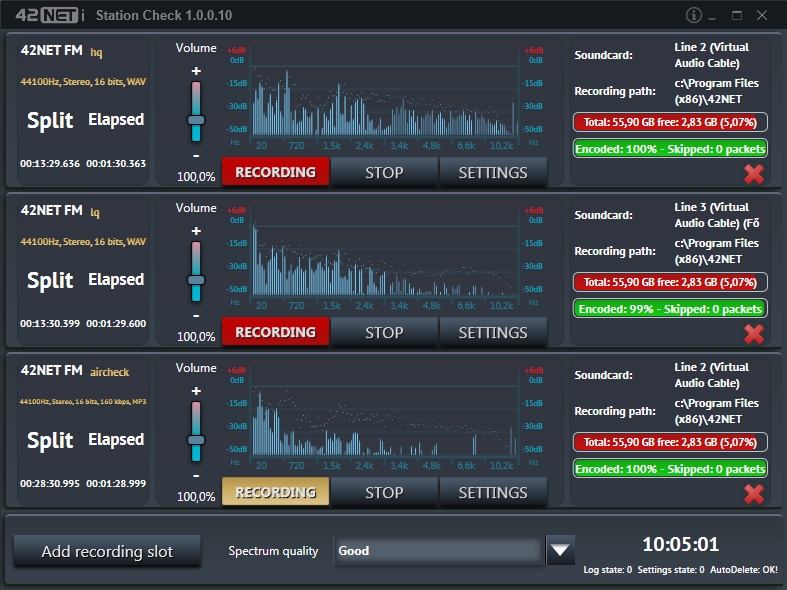
Task: Click the clock showing 10:05:01
Action: 681,544
